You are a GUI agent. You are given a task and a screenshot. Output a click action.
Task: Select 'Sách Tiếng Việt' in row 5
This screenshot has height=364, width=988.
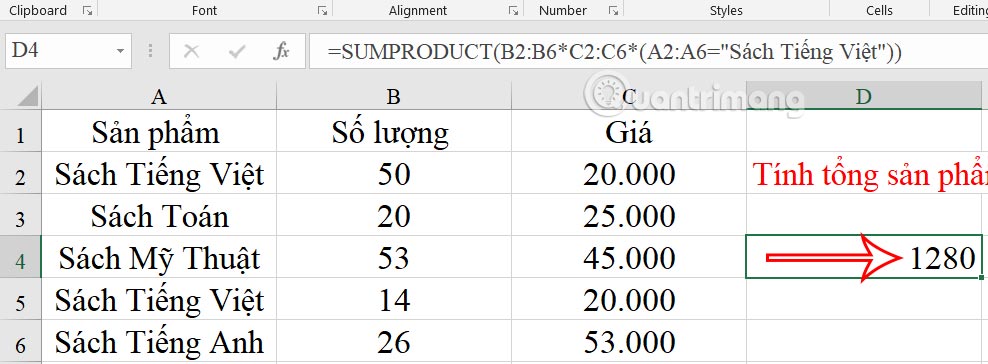[x=159, y=300]
